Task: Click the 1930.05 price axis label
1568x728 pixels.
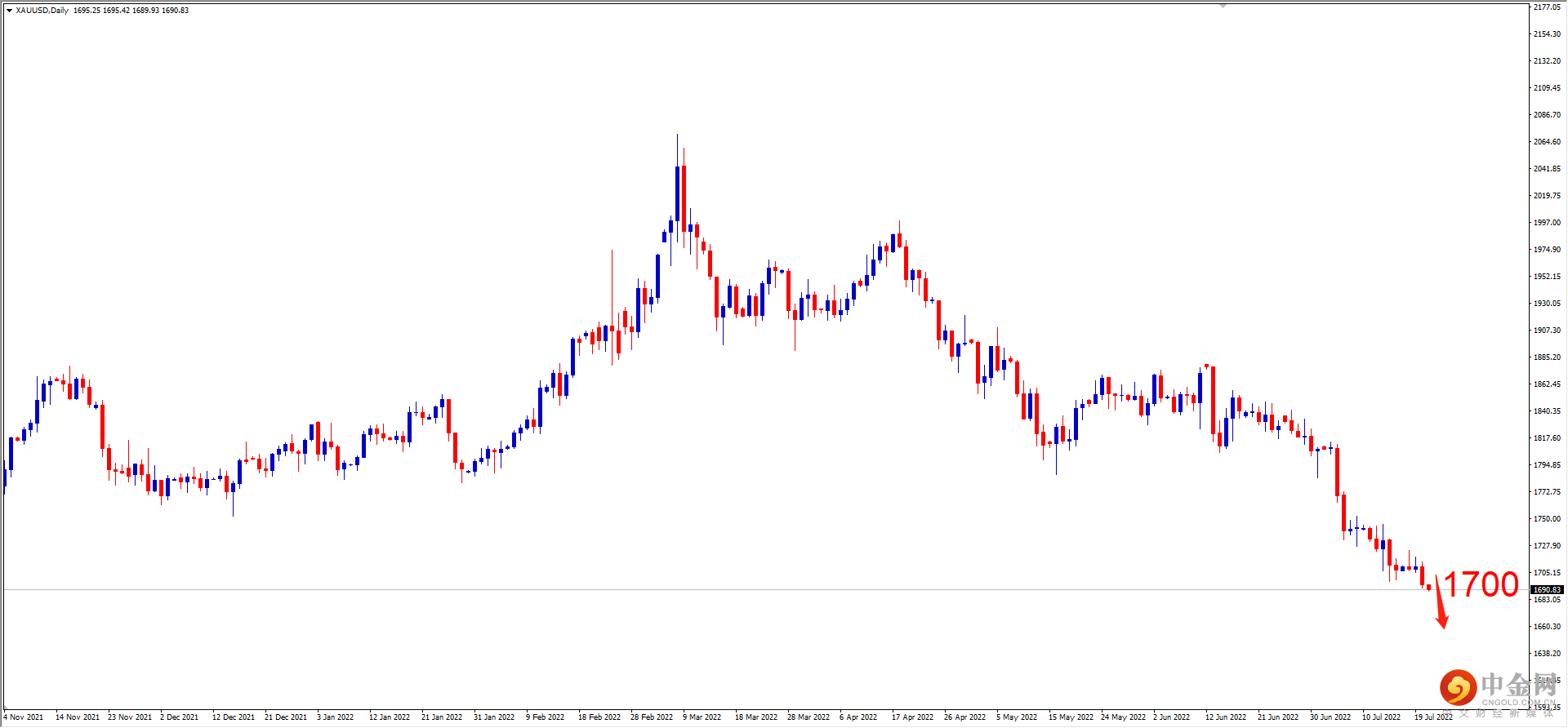Action: [x=1547, y=303]
